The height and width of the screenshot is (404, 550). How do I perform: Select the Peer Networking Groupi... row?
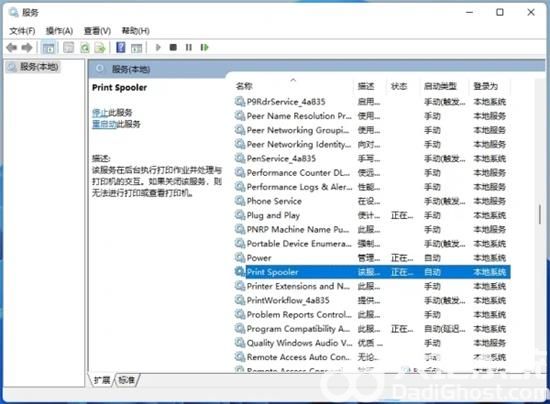pyautogui.click(x=372, y=130)
